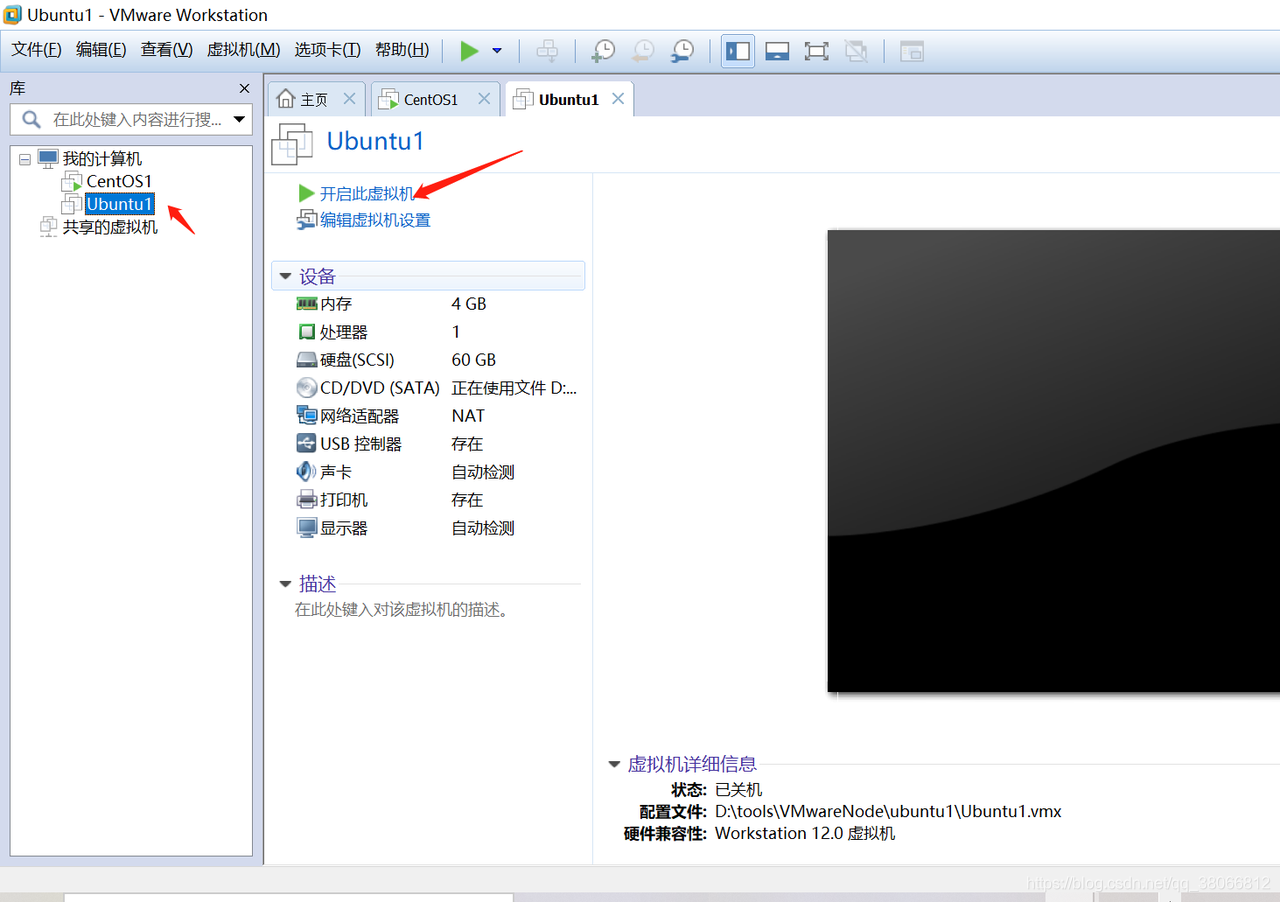The width and height of the screenshot is (1280, 902).
Task: Collapse the 设备 devices section
Action: pos(286,277)
